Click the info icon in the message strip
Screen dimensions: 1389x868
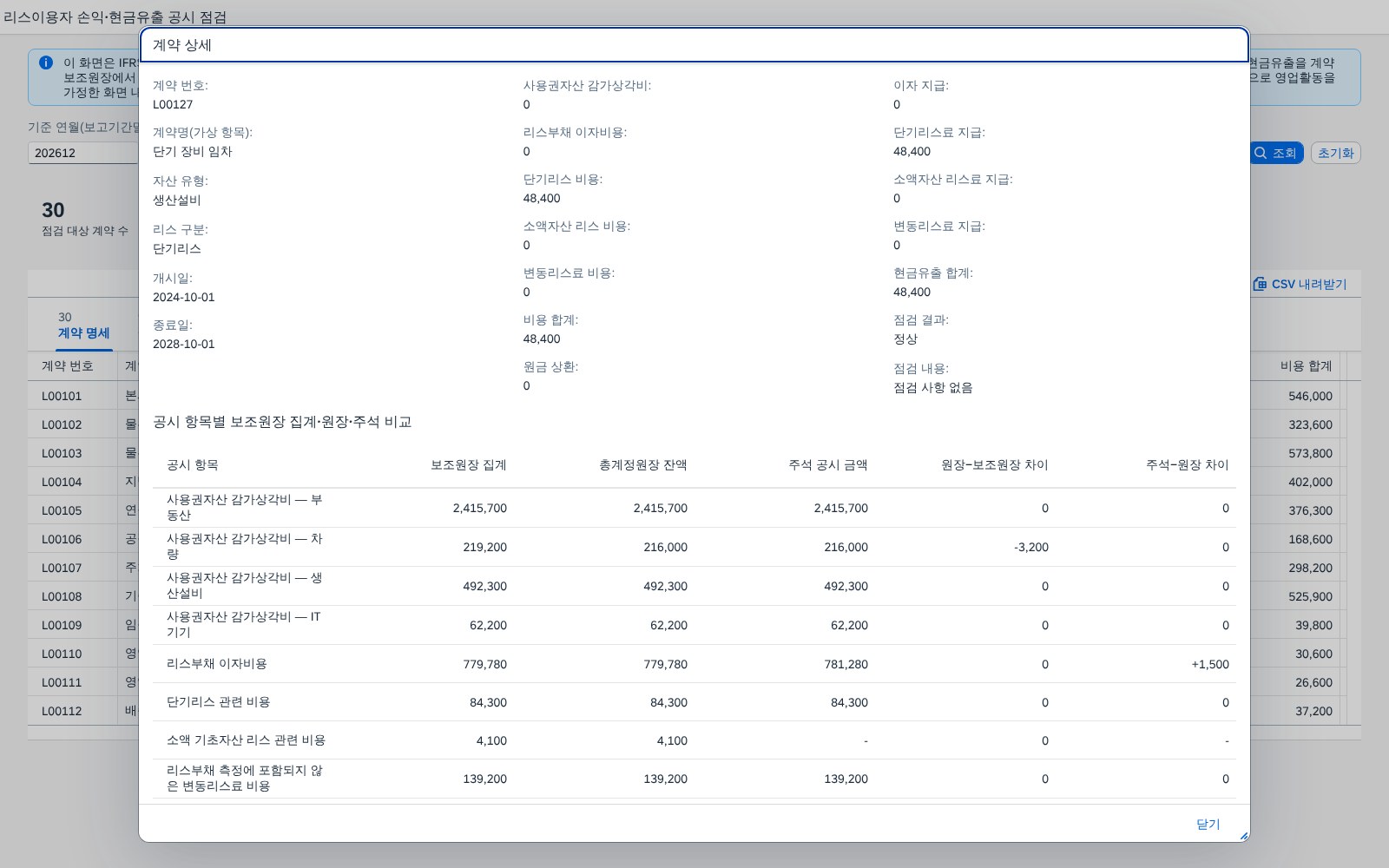coord(46,62)
